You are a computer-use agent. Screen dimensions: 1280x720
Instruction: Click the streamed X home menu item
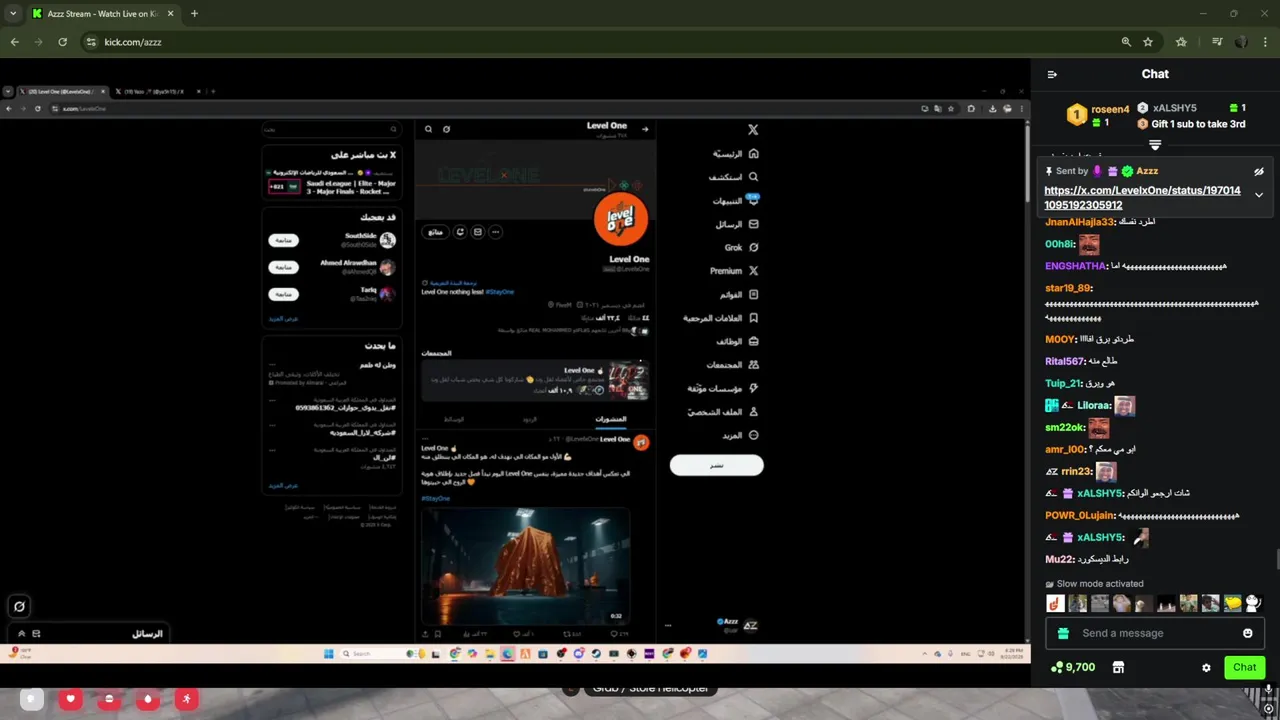pos(735,154)
